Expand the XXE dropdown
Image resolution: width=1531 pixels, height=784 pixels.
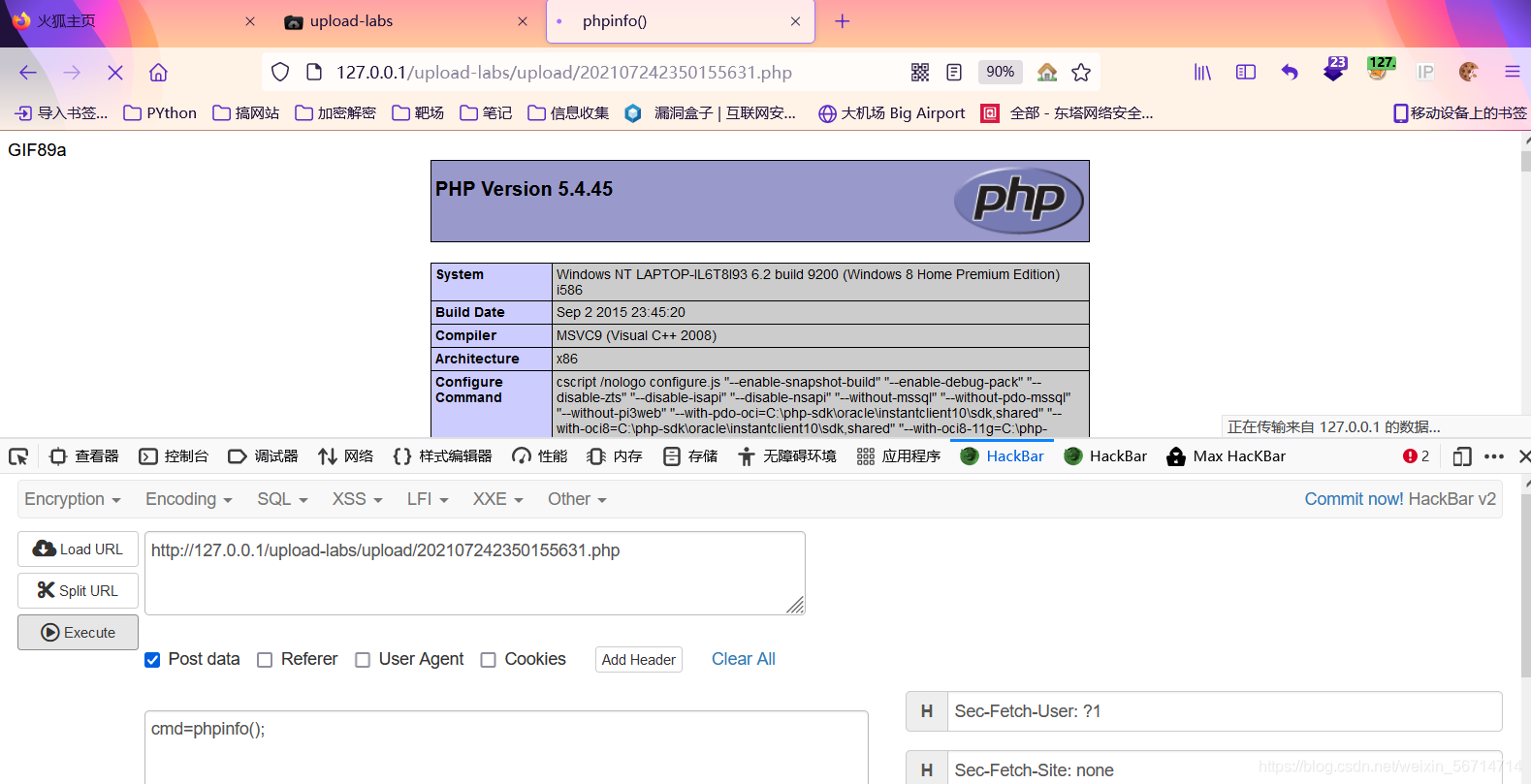pos(498,499)
